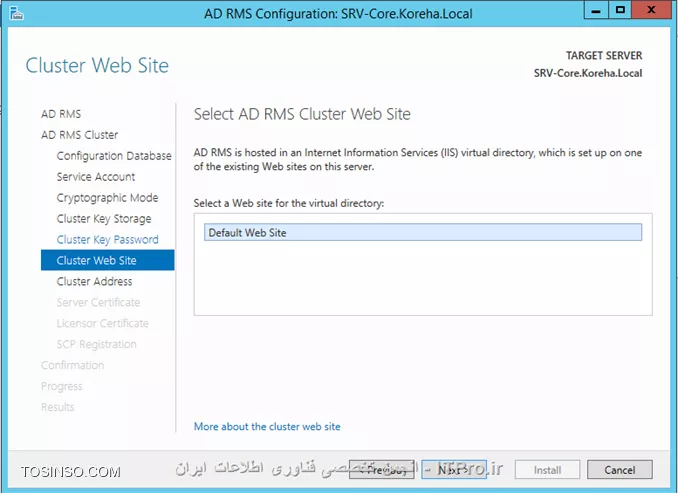Open the Cluster Key Storage step
The image size is (678, 493).
[104, 218]
